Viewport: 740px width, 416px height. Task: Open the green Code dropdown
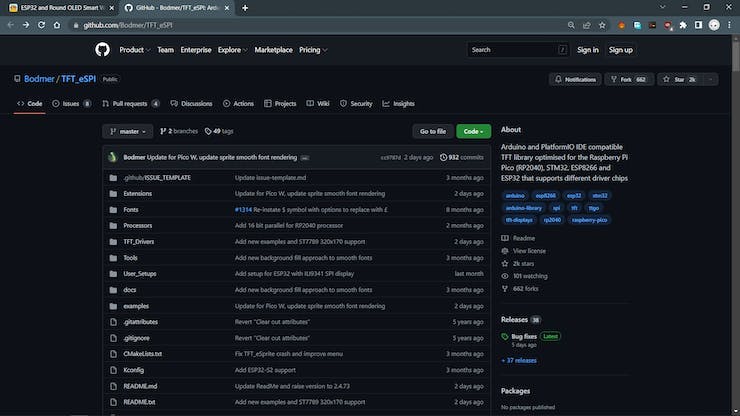[473, 131]
